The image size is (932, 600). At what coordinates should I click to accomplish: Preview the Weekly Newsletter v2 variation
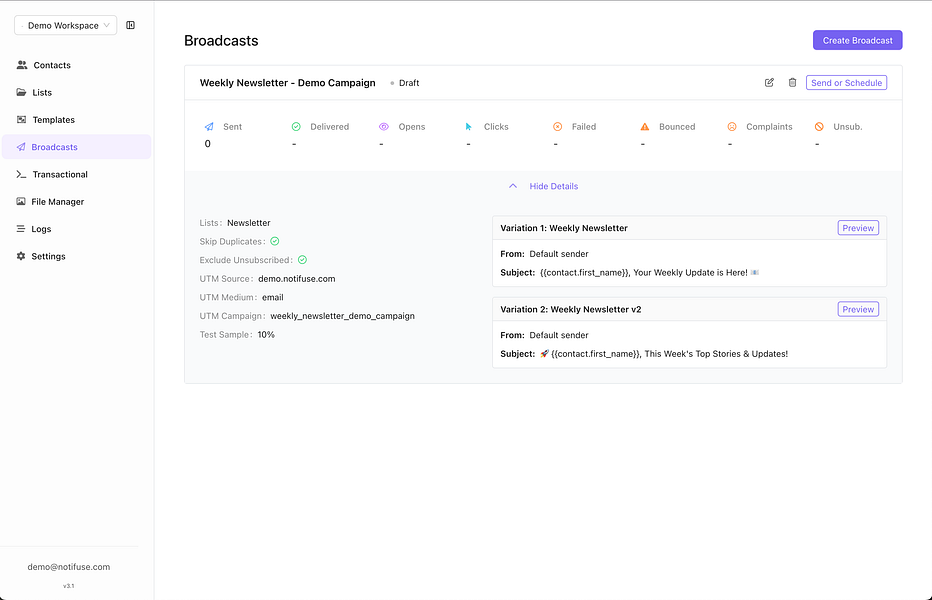point(858,309)
